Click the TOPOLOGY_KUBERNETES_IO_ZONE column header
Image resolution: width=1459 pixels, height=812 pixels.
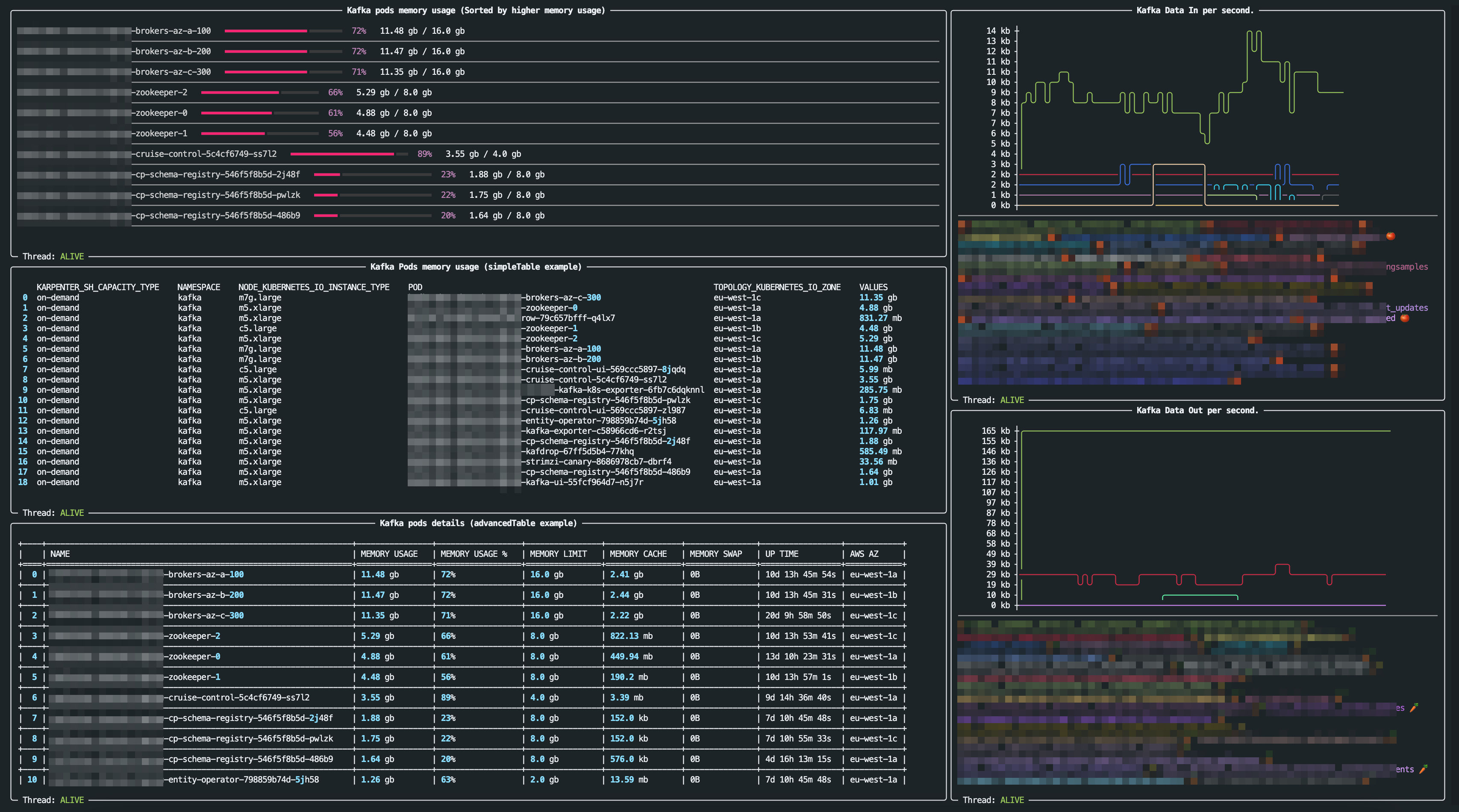pos(777,287)
